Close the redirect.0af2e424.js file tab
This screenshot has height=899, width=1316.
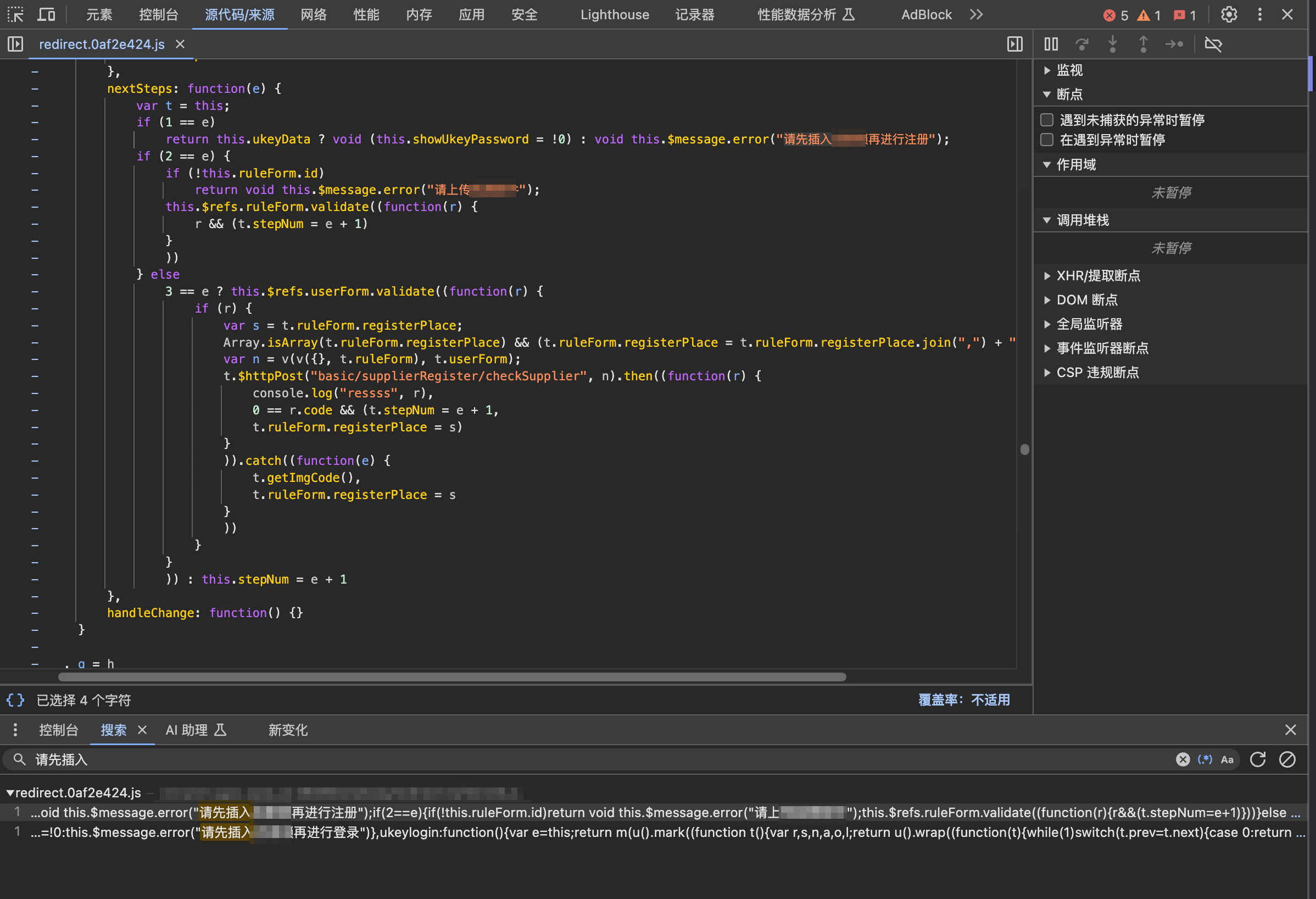[x=180, y=44]
